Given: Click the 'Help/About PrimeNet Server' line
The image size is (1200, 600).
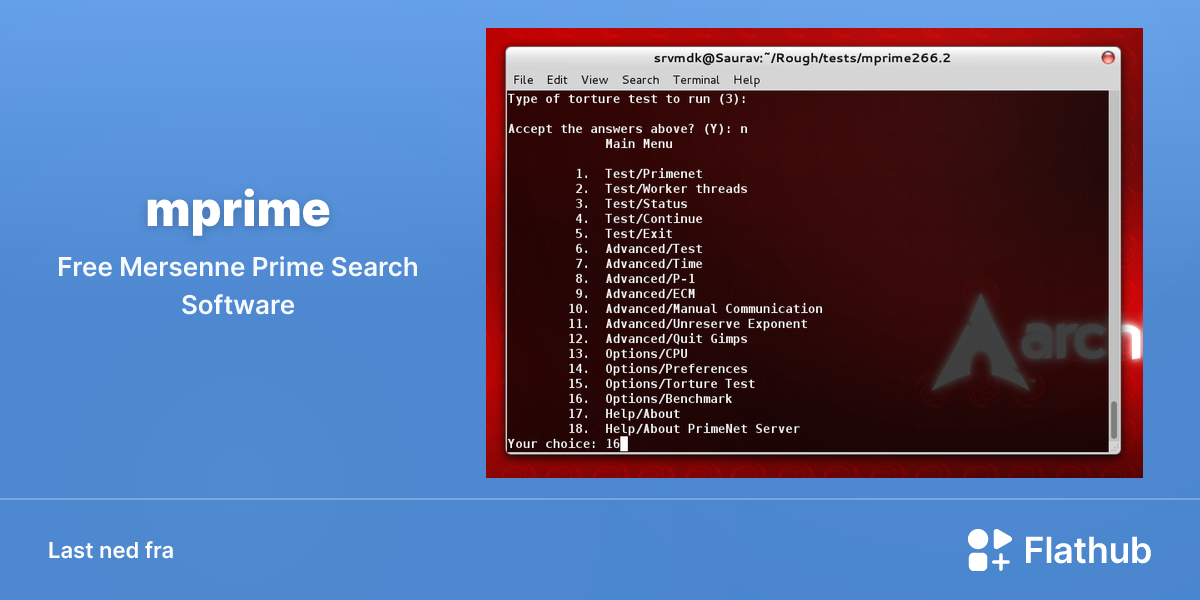Looking at the screenshot, I should [684, 429].
